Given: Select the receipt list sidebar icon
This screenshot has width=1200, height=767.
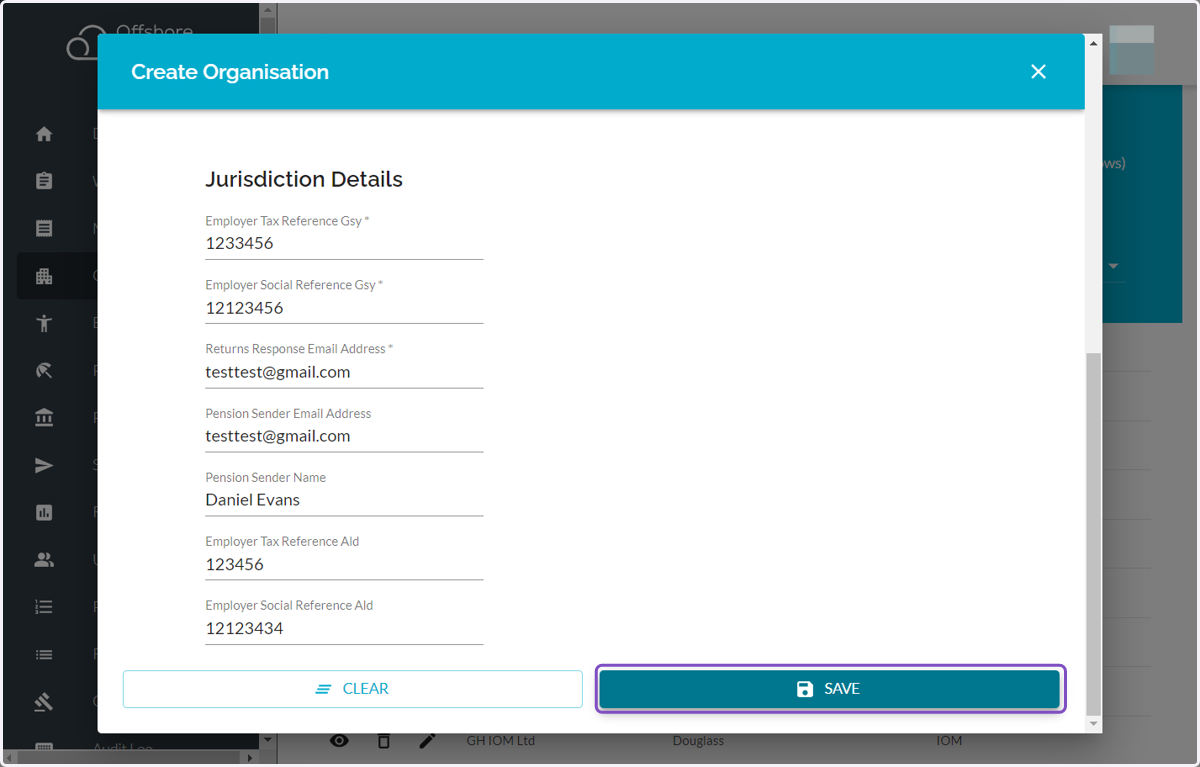Looking at the screenshot, I should (44, 228).
